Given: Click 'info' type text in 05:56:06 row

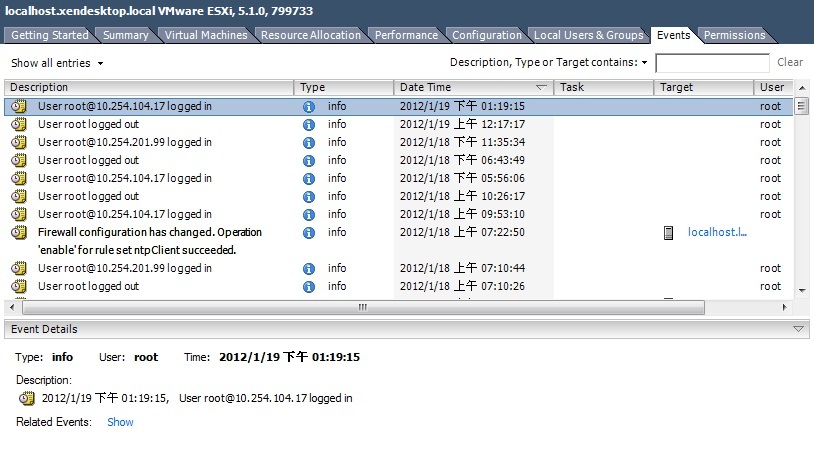Looking at the screenshot, I should click(337, 178).
